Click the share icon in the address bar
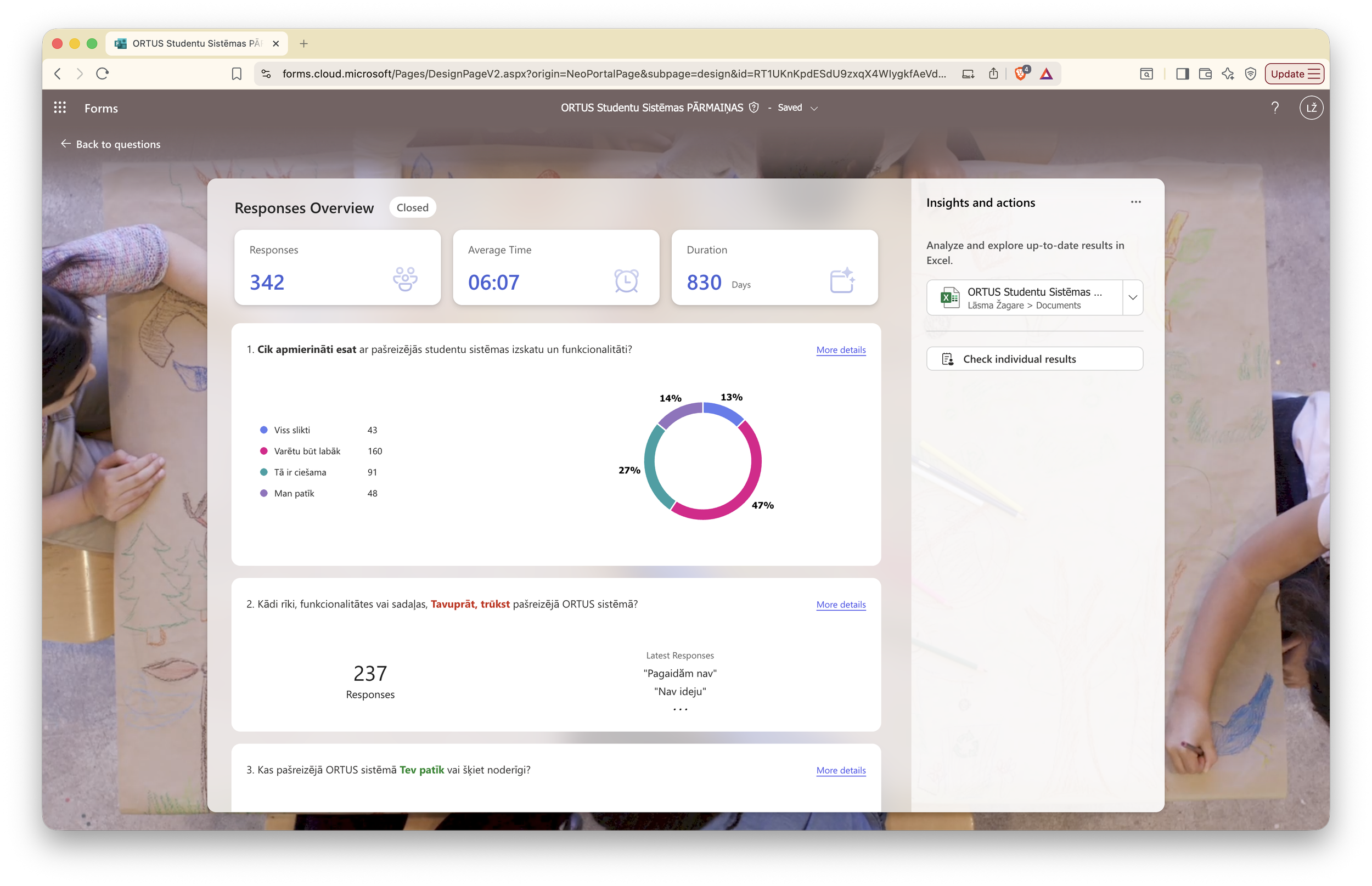Screen dimensions: 1372x886 tap(993, 74)
